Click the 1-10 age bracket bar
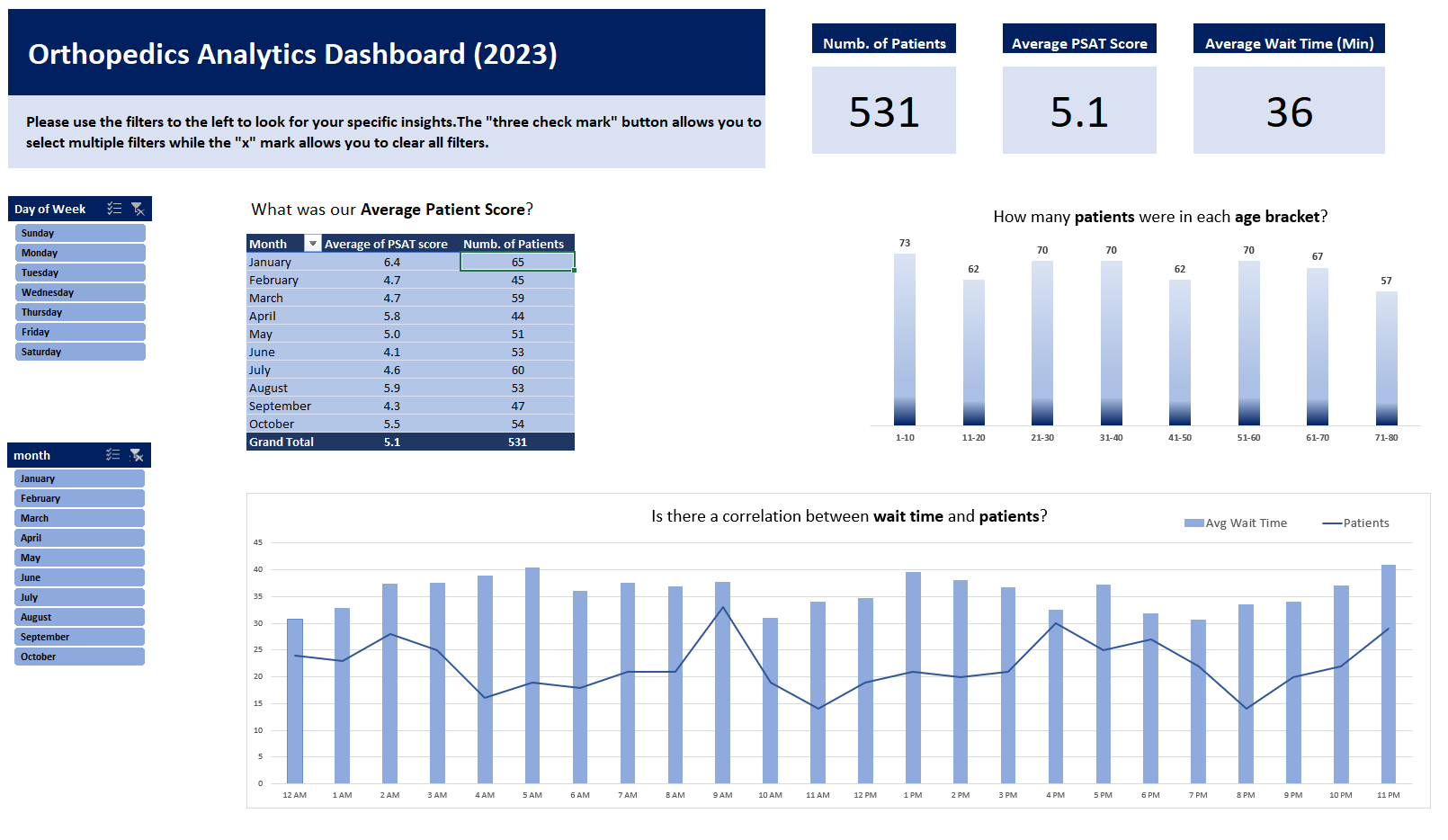This screenshot has height=840, width=1448. [905, 339]
